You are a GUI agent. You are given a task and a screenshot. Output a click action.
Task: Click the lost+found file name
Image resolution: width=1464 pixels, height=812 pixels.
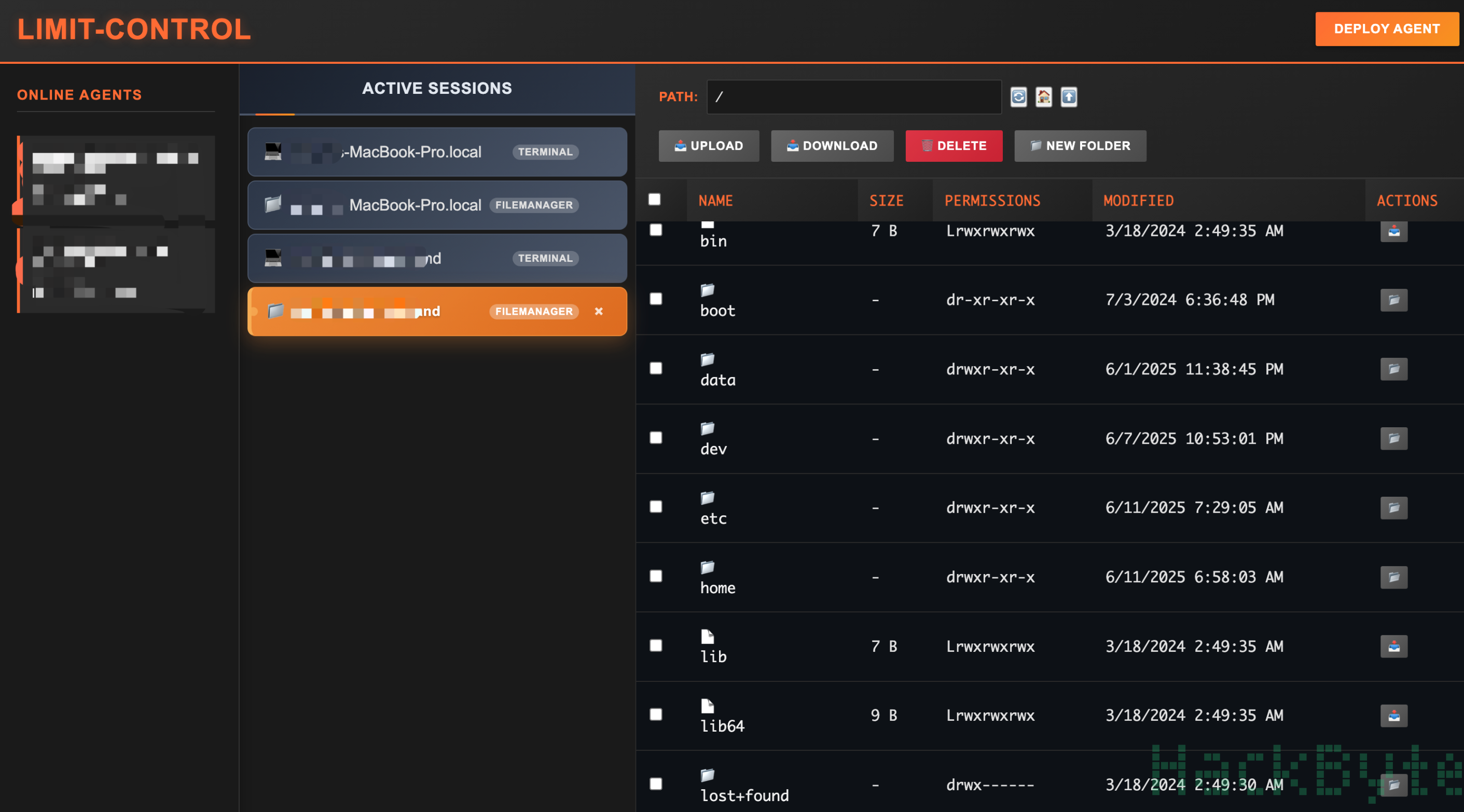tap(744, 795)
